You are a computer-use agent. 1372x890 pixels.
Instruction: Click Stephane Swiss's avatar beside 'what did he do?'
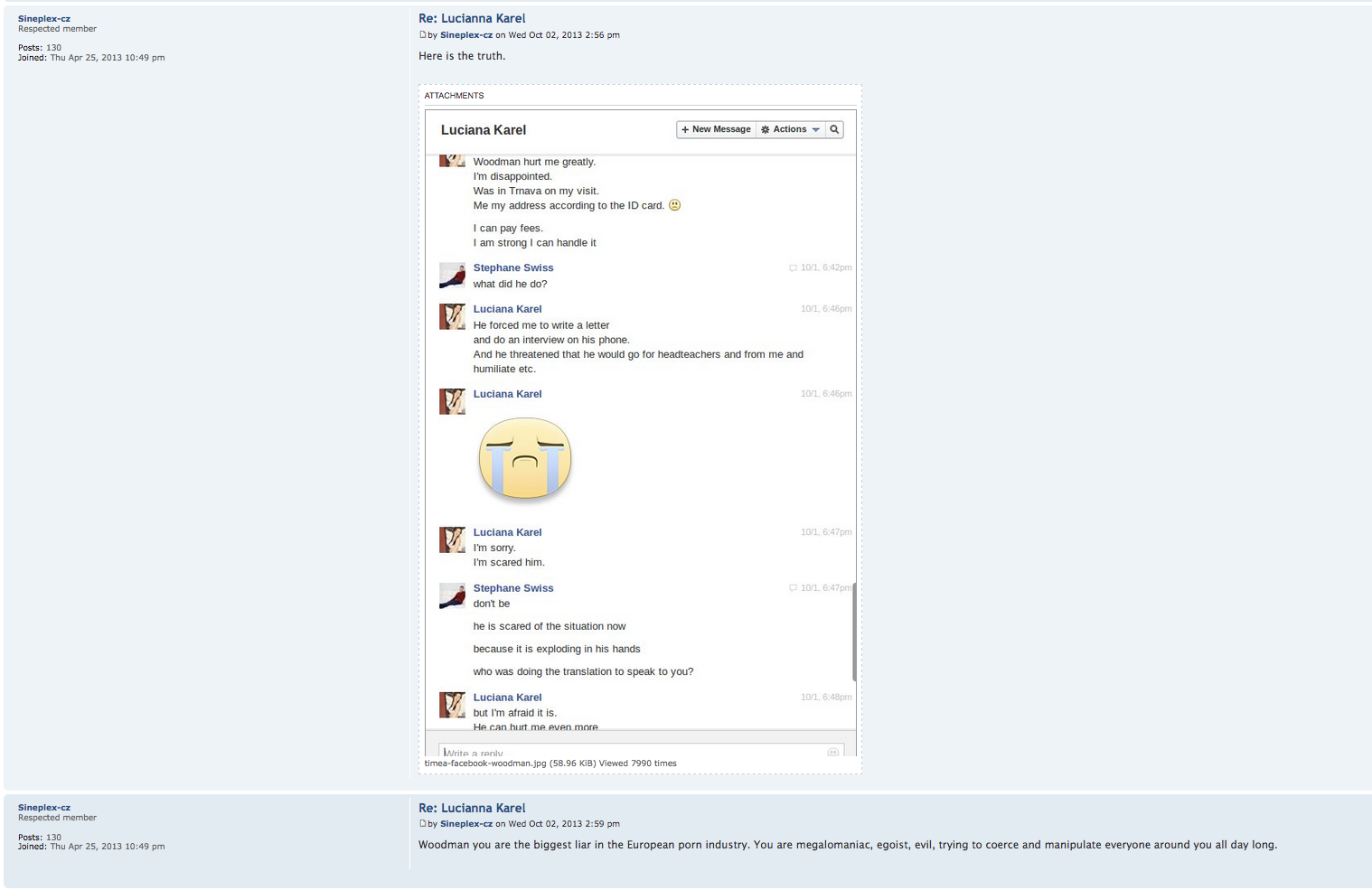coord(452,276)
